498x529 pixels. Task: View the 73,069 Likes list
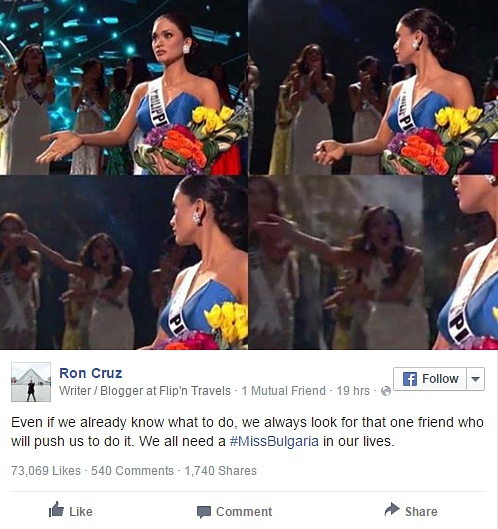coord(46,471)
